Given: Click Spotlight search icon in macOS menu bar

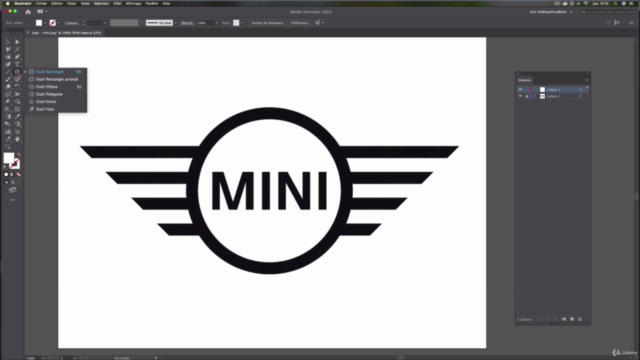Looking at the screenshot, I should tap(616, 3).
